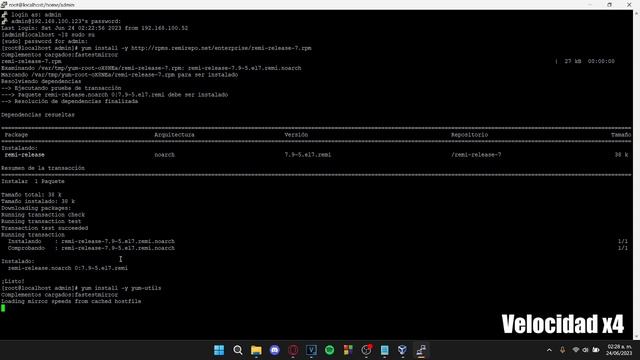Open the Windows Start menu
Viewport: 640px width, 360px height.
(x=219, y=350)
